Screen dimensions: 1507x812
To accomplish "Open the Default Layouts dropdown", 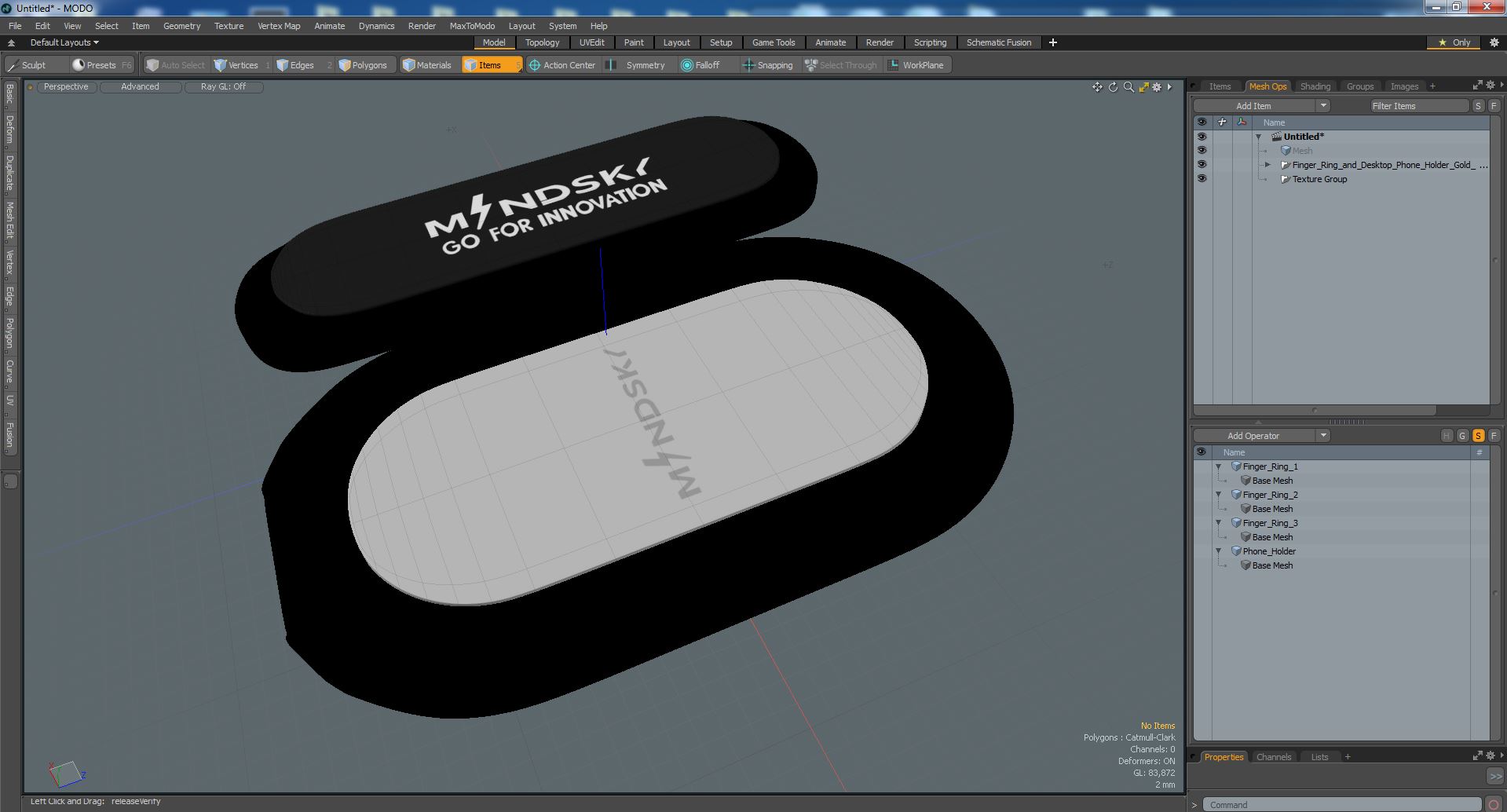I will (x=64, y=42).
